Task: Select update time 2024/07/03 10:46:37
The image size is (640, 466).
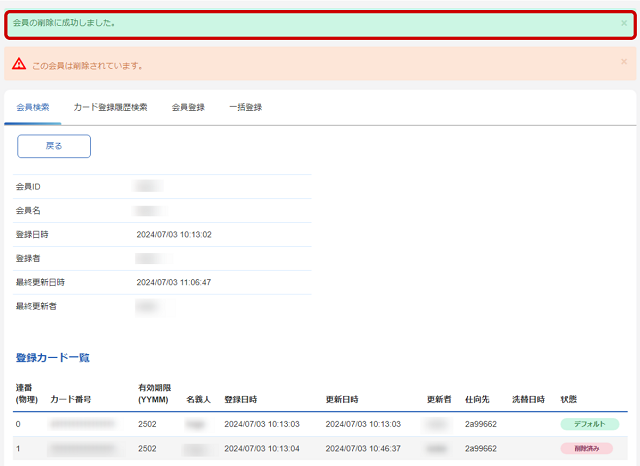Action: [x=363, y=448]
